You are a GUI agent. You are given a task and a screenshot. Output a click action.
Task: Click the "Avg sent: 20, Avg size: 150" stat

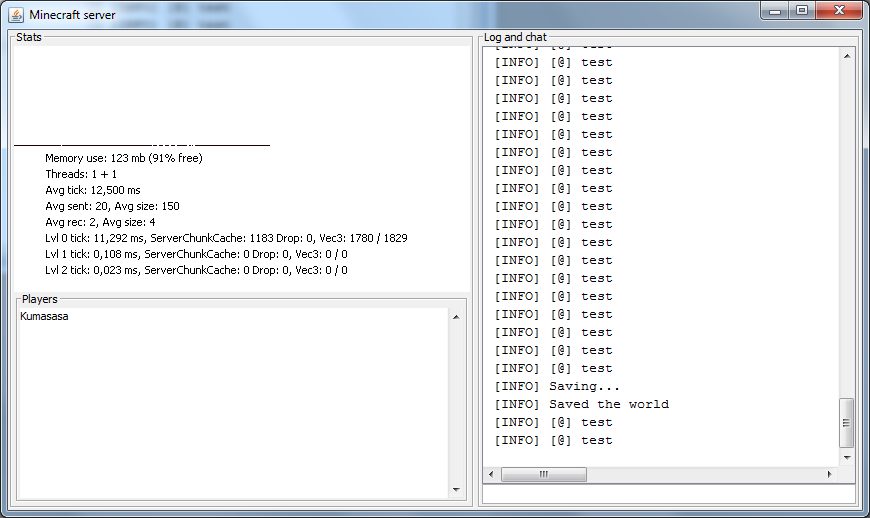(112, 206)
